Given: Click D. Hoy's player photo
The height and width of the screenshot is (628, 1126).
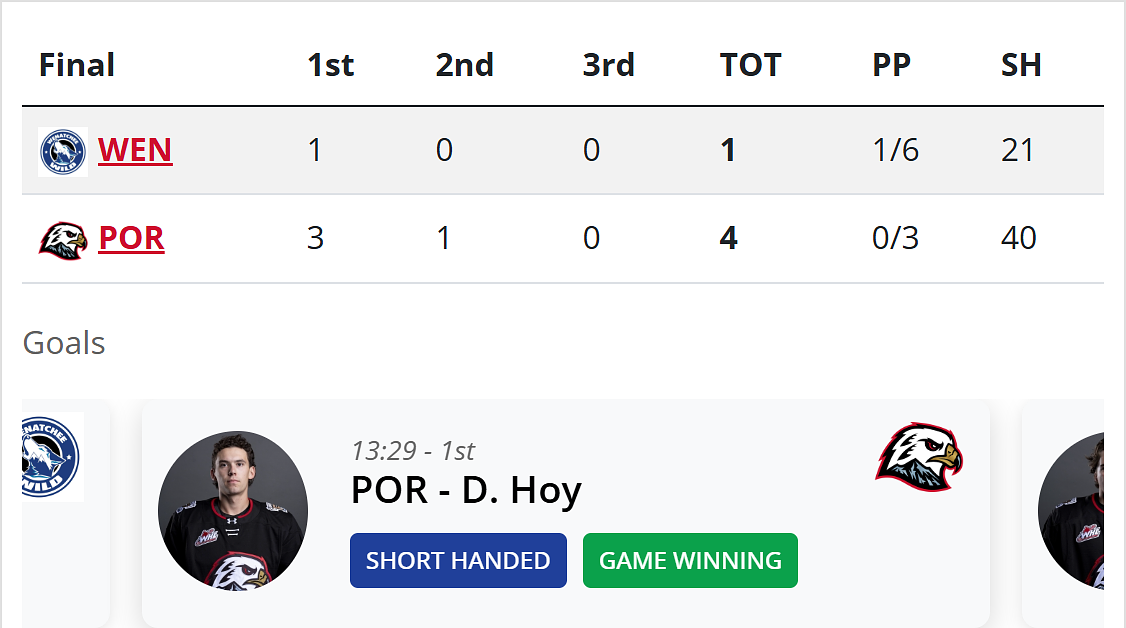Looking at the screenshot, I should click(x=233, y=510).
